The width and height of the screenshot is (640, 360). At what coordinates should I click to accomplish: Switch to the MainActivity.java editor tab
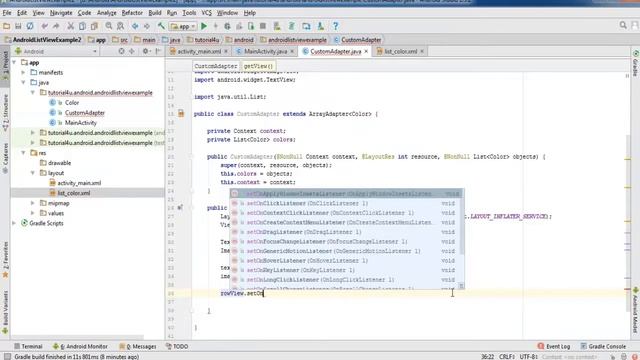point(265,51)
